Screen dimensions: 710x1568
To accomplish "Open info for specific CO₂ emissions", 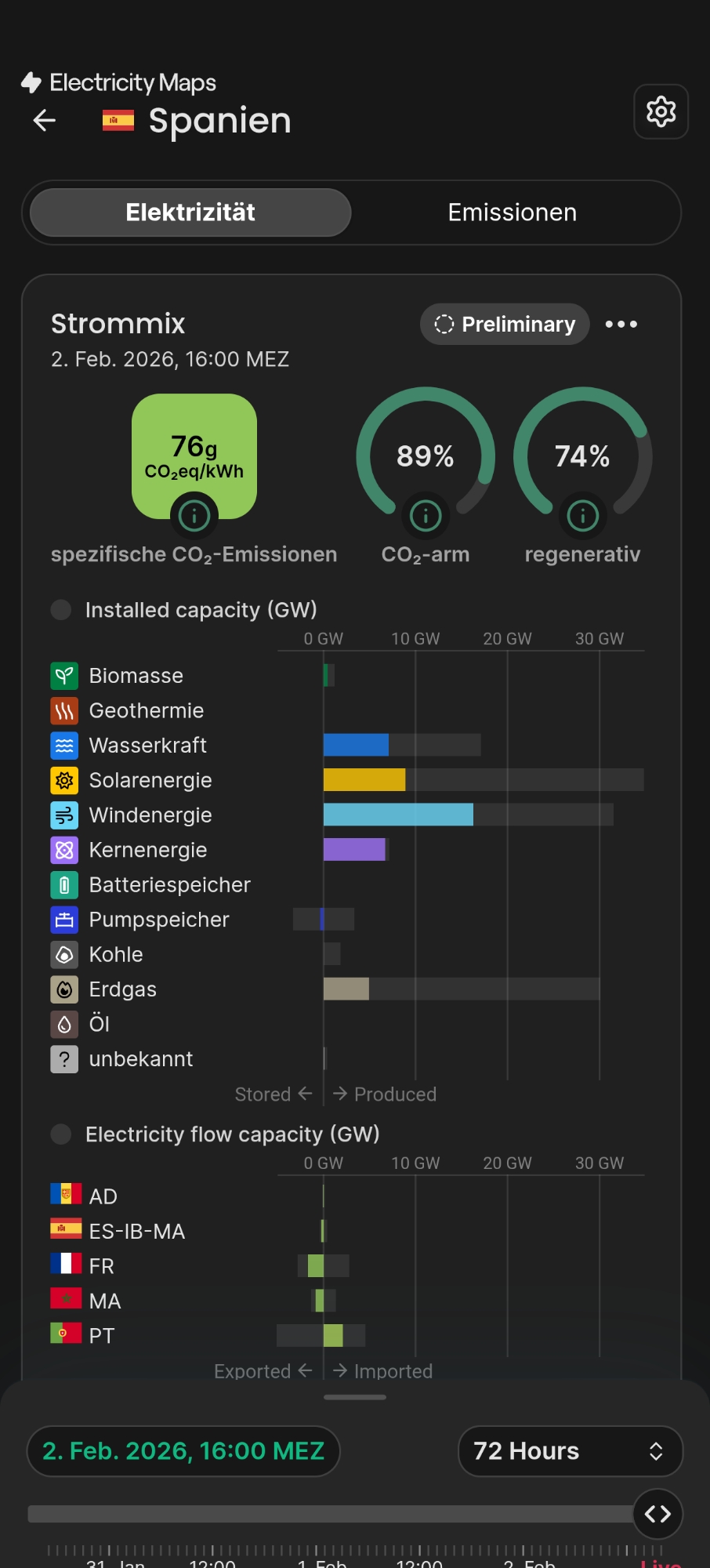I will [x=194, y=515].
